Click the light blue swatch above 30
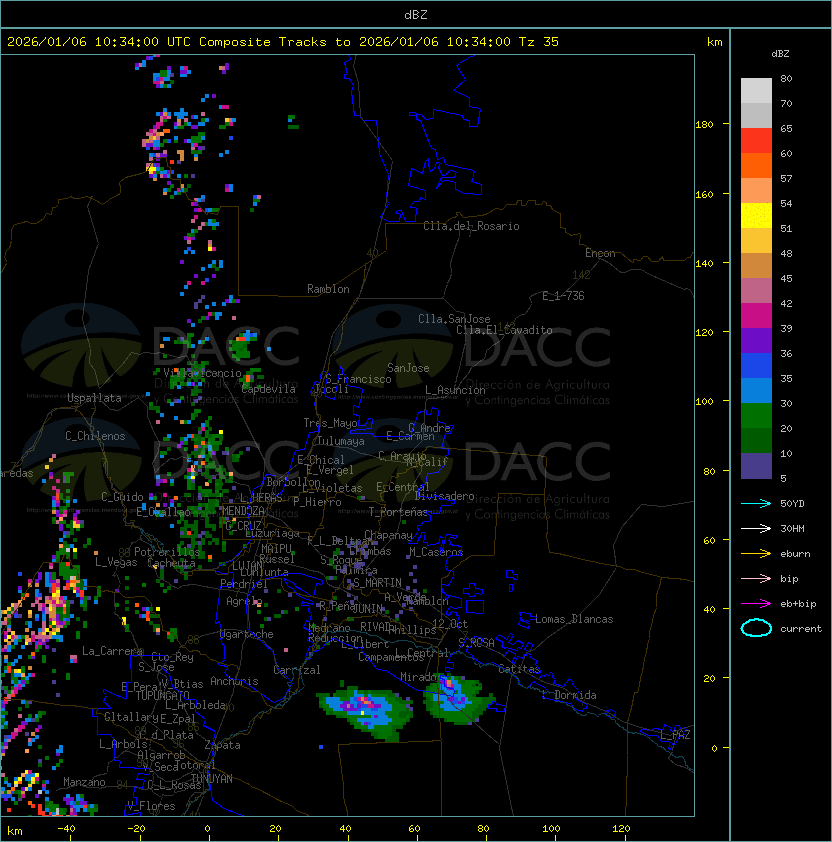This screenshot has width=832, height=842. click(x=756, y=390)
